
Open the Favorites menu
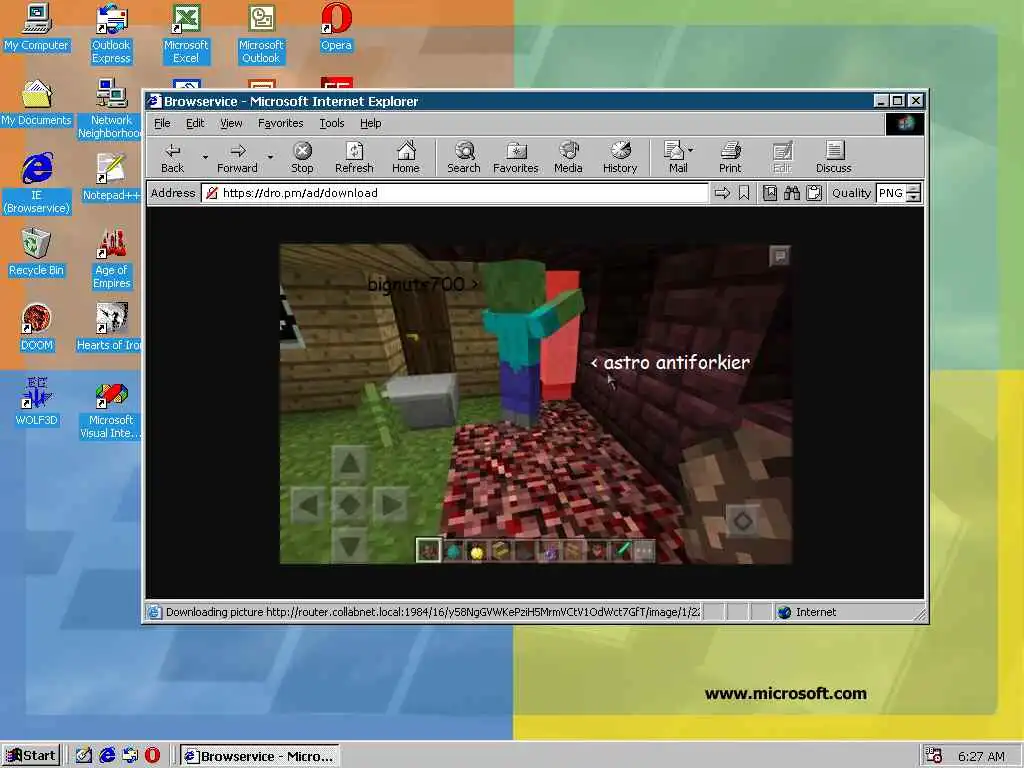(280, 123)
